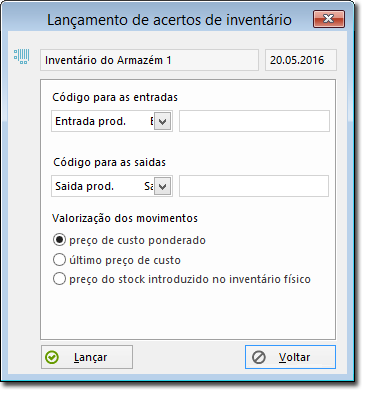Expand the saidas code dropdown arrow

(x=162, y=186)
